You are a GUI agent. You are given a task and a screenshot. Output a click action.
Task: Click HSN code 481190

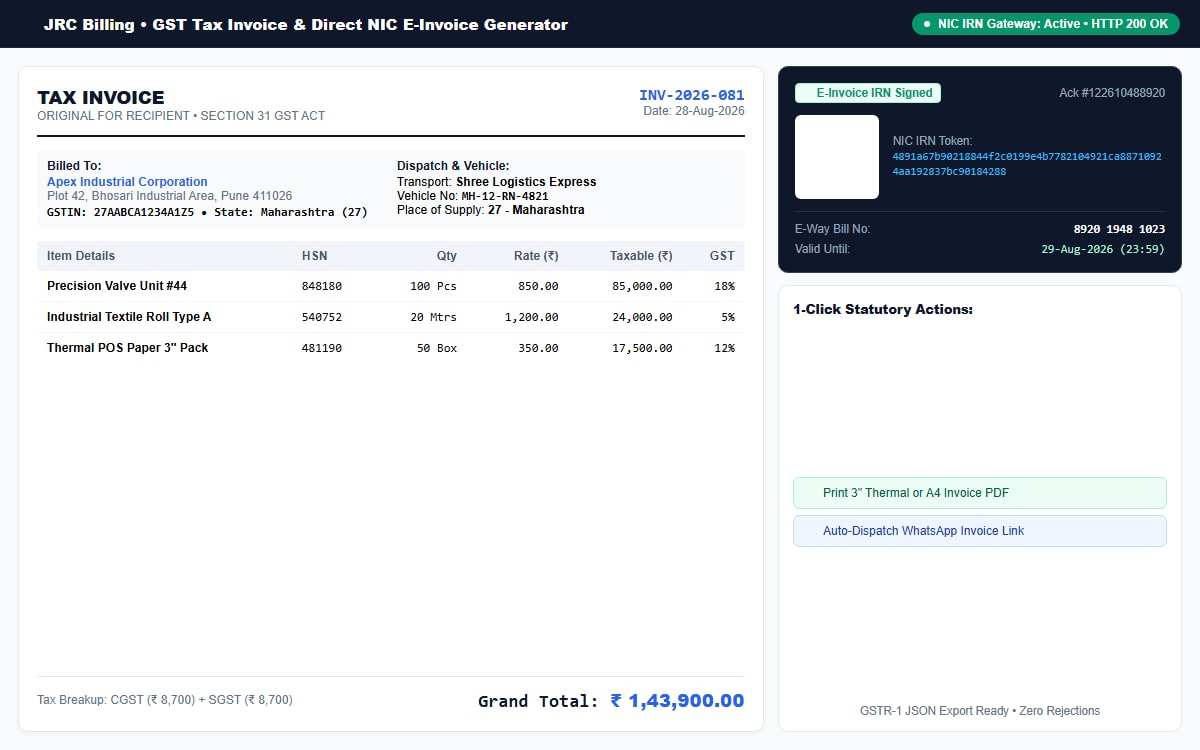(322, 348)
